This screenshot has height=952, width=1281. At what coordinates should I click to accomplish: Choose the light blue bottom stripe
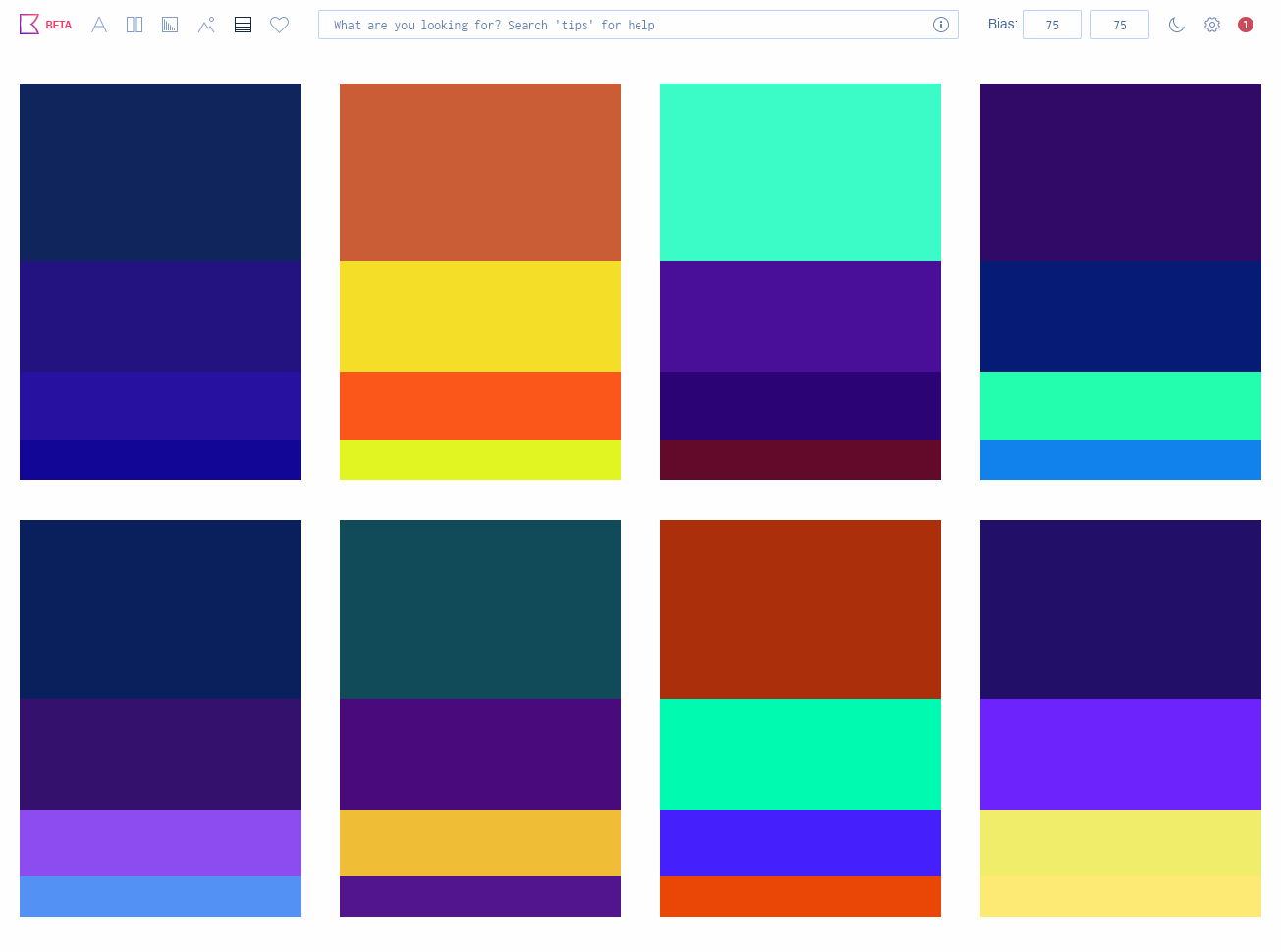click(x=159, y=896)
